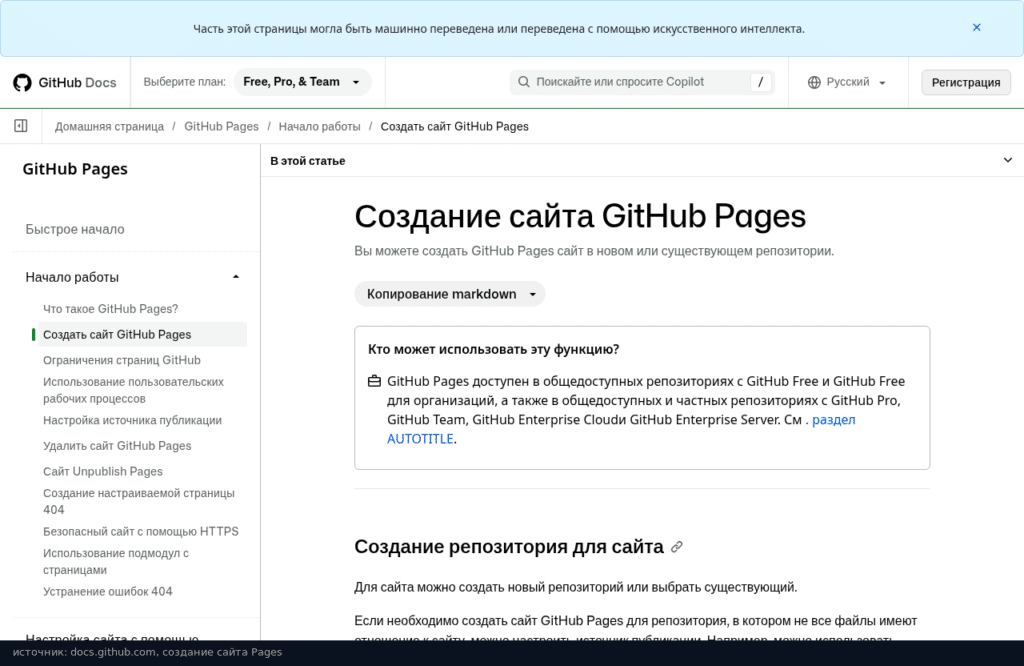Click the 'Создание сайта GitHub Pages' page title
Viewport: 1024px width, 666px height.
coord(580,216)
